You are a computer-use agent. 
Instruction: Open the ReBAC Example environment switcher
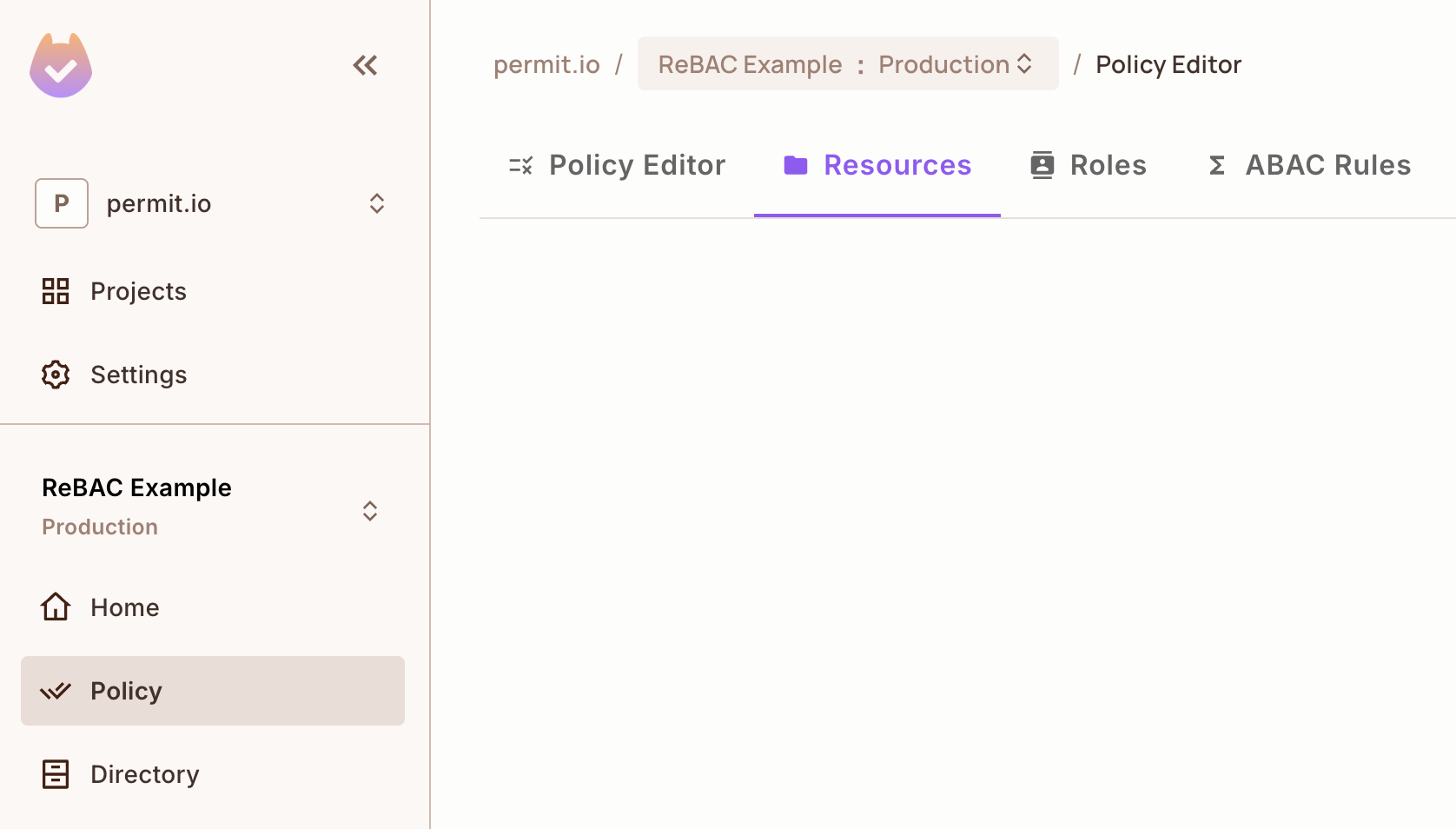[370, 511]
